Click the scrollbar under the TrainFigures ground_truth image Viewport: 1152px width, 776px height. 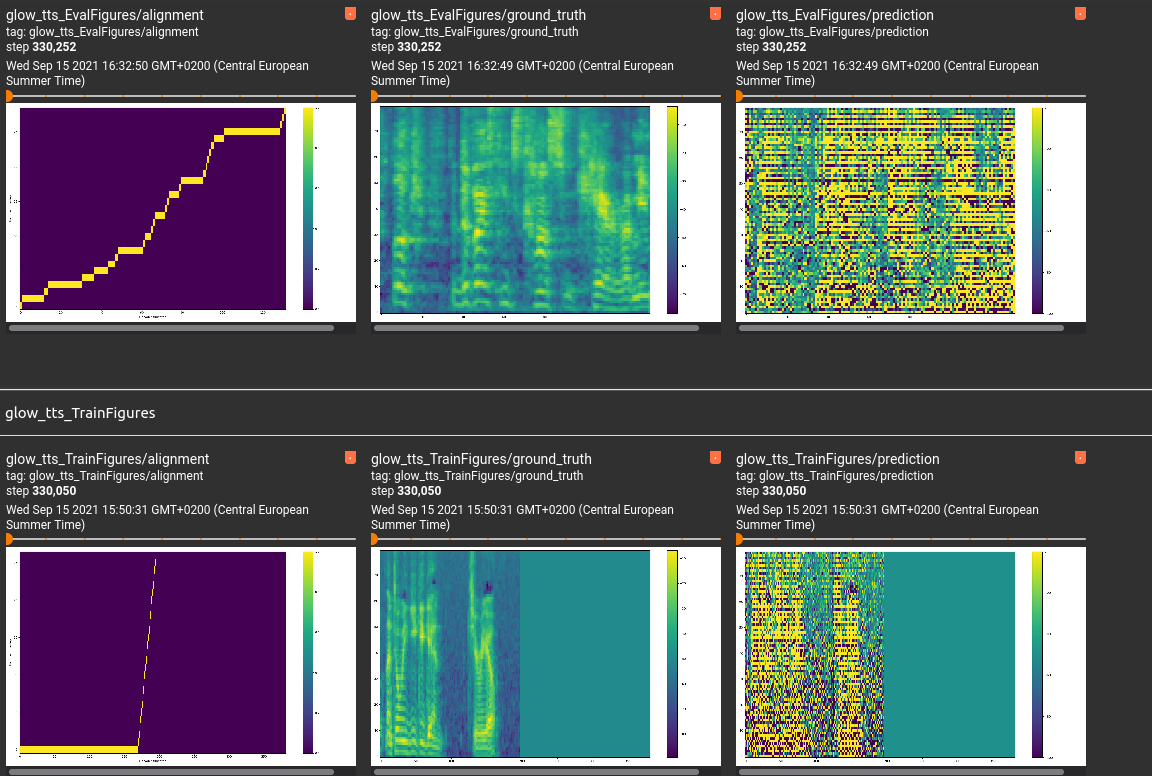[535, 771]
